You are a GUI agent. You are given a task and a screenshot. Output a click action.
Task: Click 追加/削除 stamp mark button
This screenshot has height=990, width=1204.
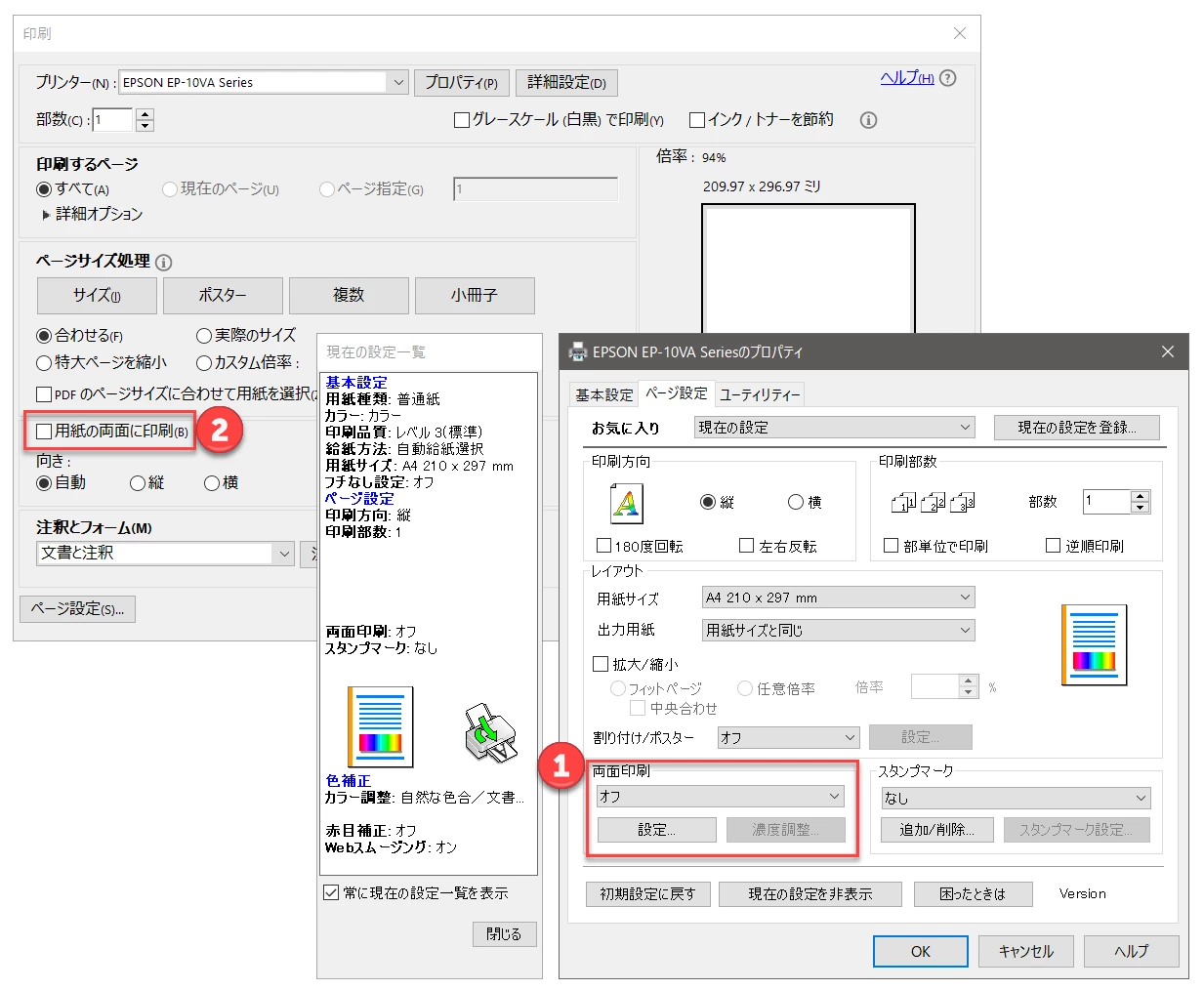[936, 830]
